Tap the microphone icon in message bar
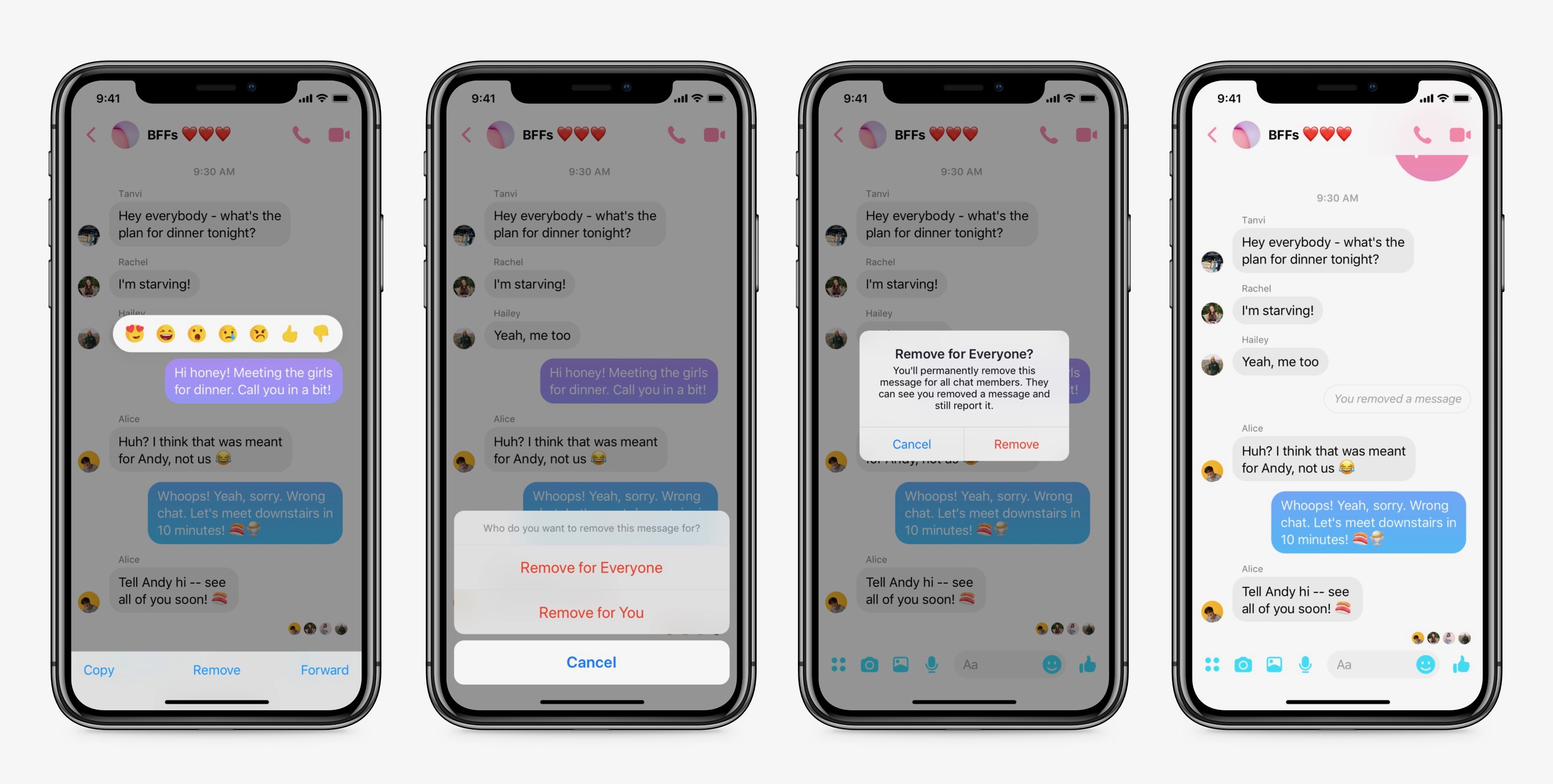 pos(1306,671)
